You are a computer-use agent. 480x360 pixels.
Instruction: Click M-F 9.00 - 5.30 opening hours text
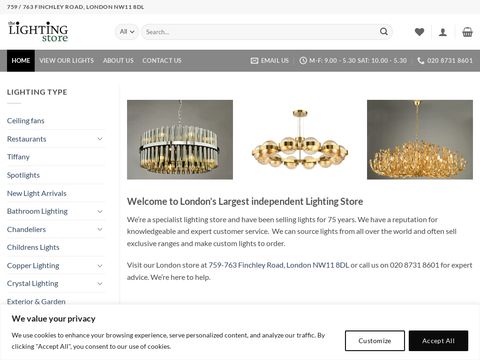[358, 61]
